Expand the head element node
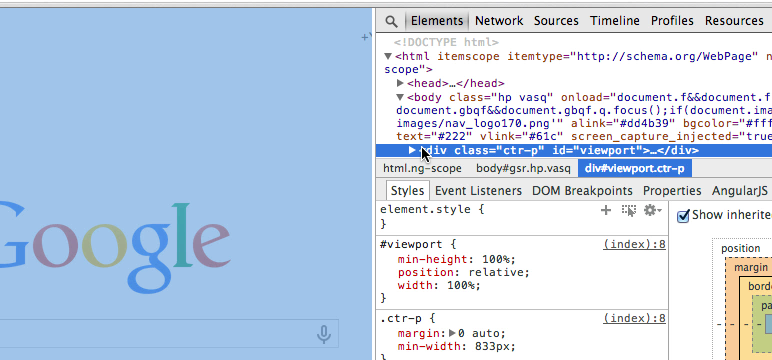 pyautogui.click(x=400, y=83)
